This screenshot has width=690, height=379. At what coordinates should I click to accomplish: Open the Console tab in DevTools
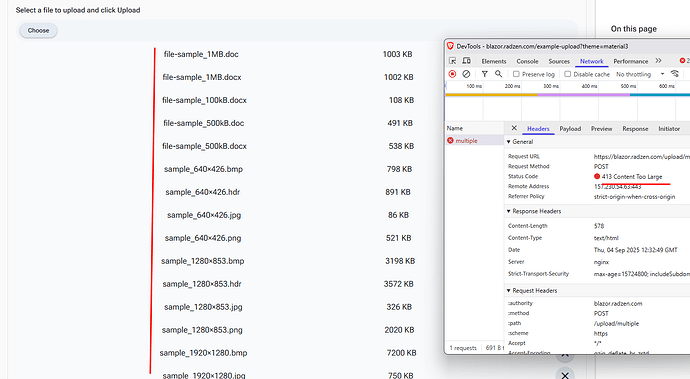pos(527,62)
